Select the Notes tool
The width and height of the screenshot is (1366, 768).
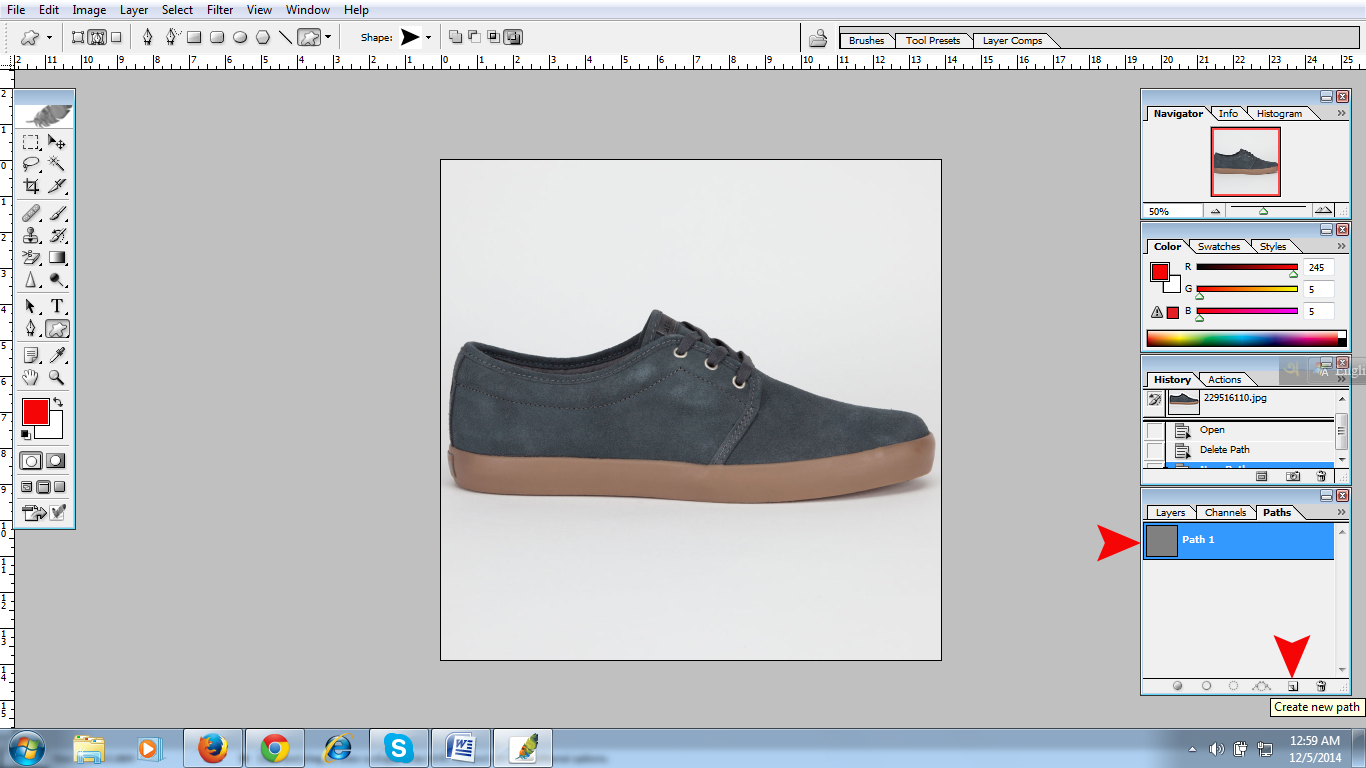point(31,355)
